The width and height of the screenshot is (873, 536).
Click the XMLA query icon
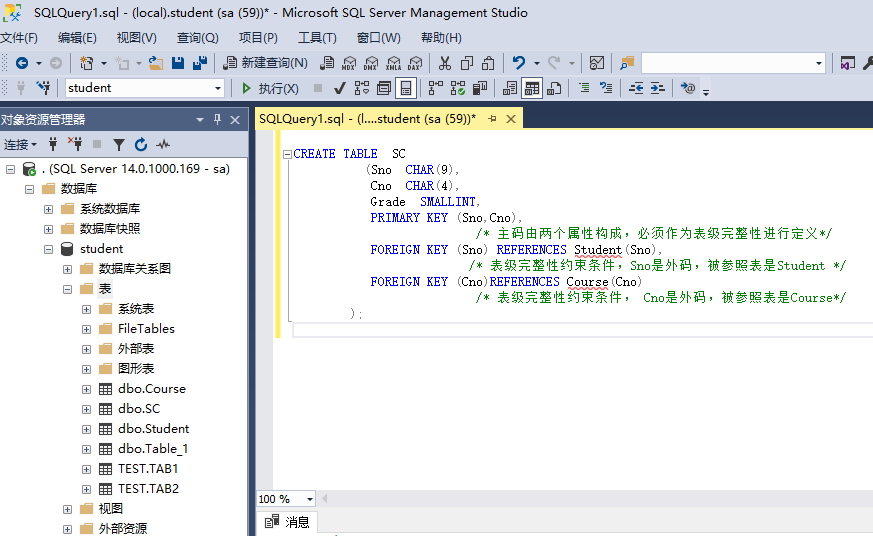(394, 63)
